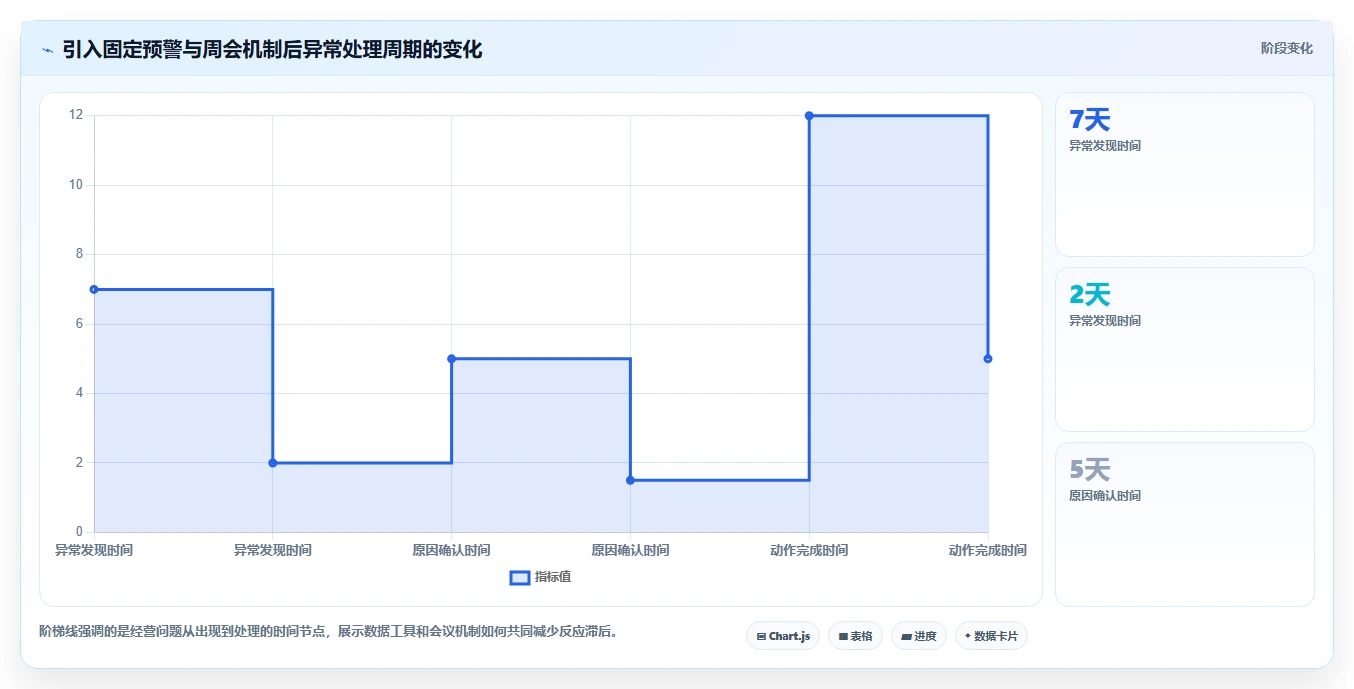
Task: Open the 7天 metric card
Action: (1184, 175)
